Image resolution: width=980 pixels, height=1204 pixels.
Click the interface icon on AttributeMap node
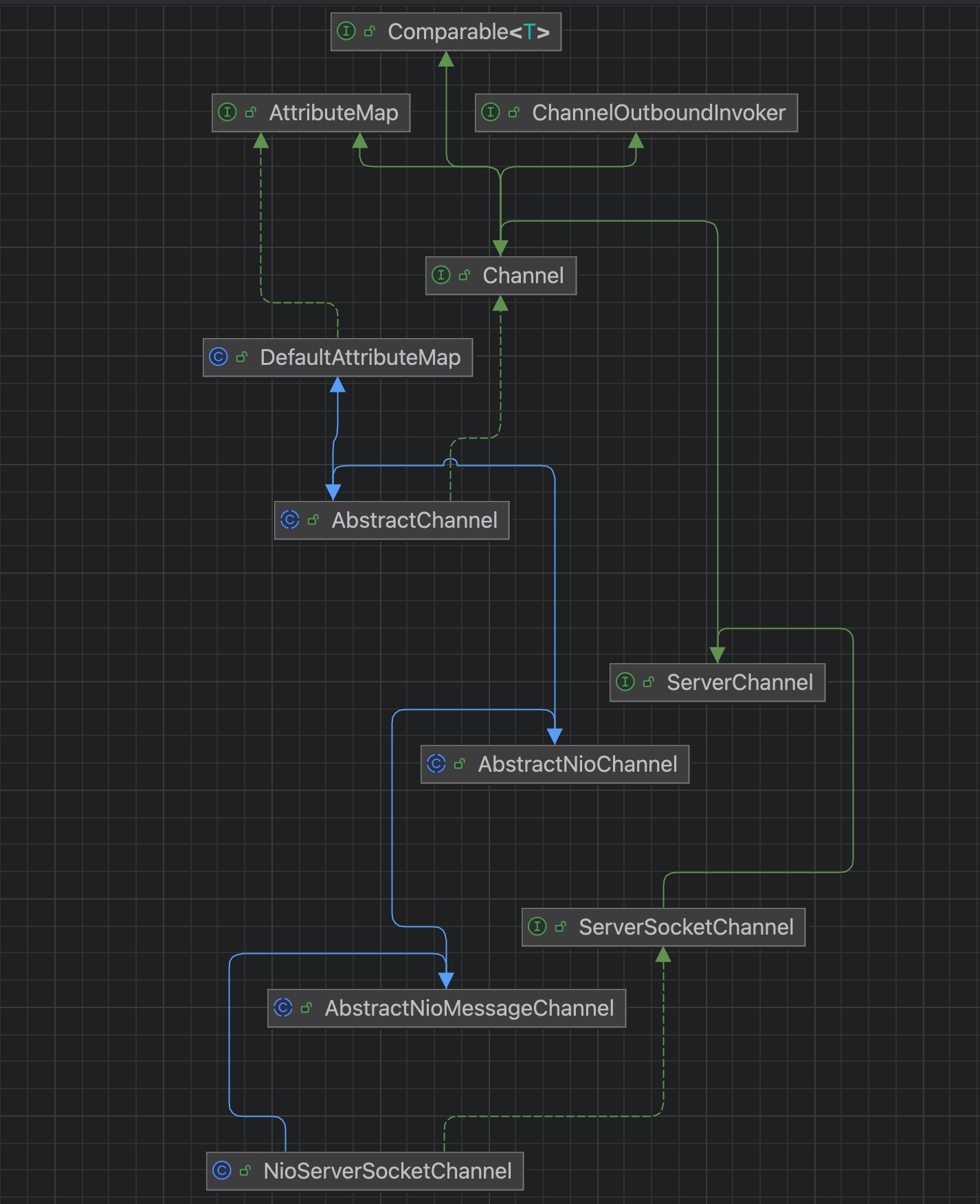tap(227, 113)
